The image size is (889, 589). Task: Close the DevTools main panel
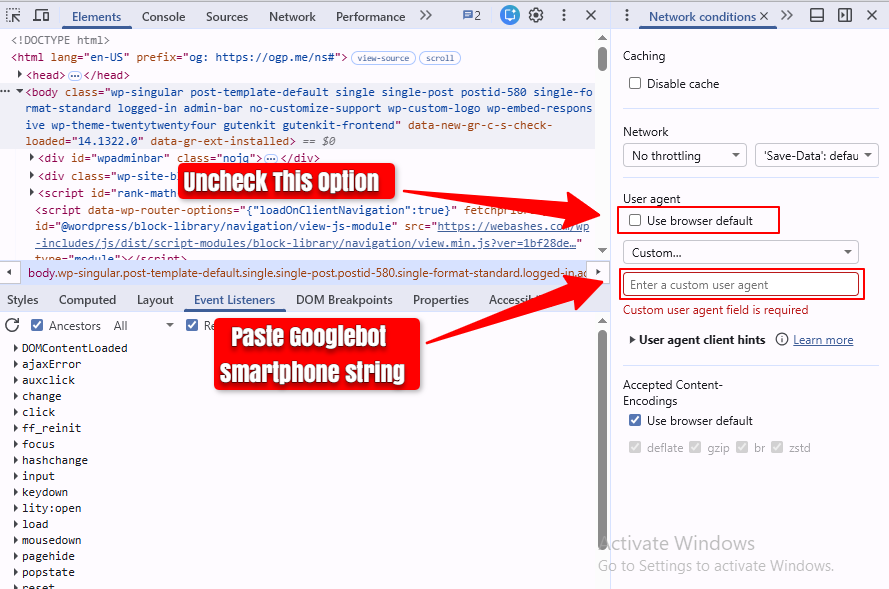(x=591, y=15)
